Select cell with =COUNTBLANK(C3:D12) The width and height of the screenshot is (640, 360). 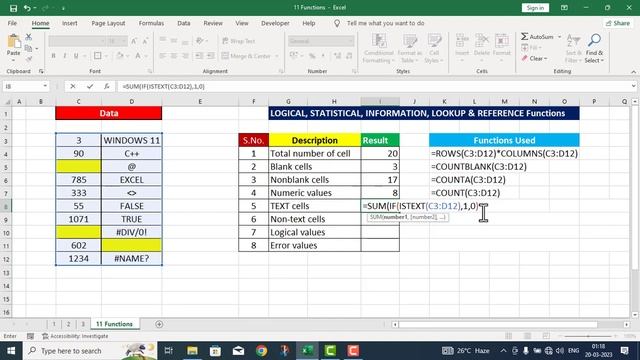(x=478, y=167)
